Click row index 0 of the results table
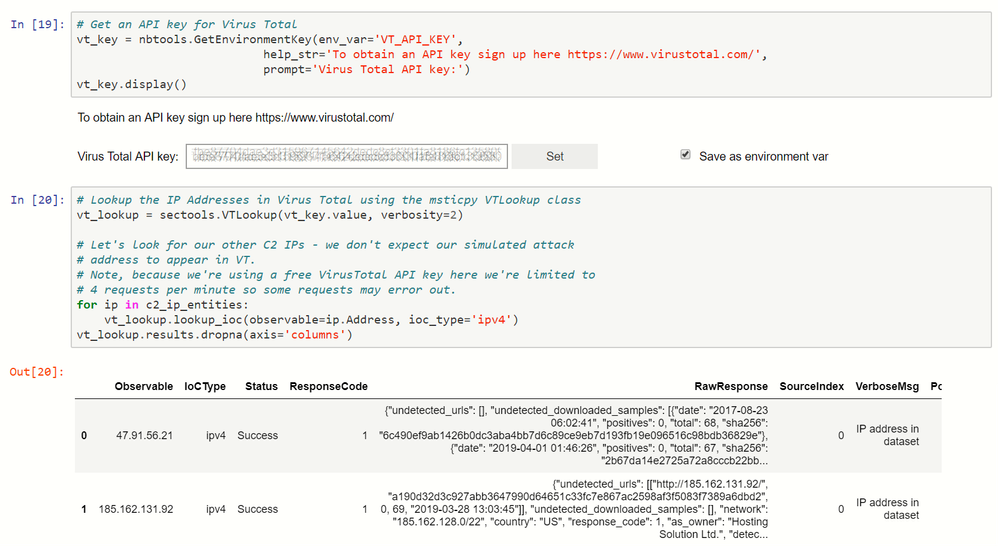 (84, 435)
